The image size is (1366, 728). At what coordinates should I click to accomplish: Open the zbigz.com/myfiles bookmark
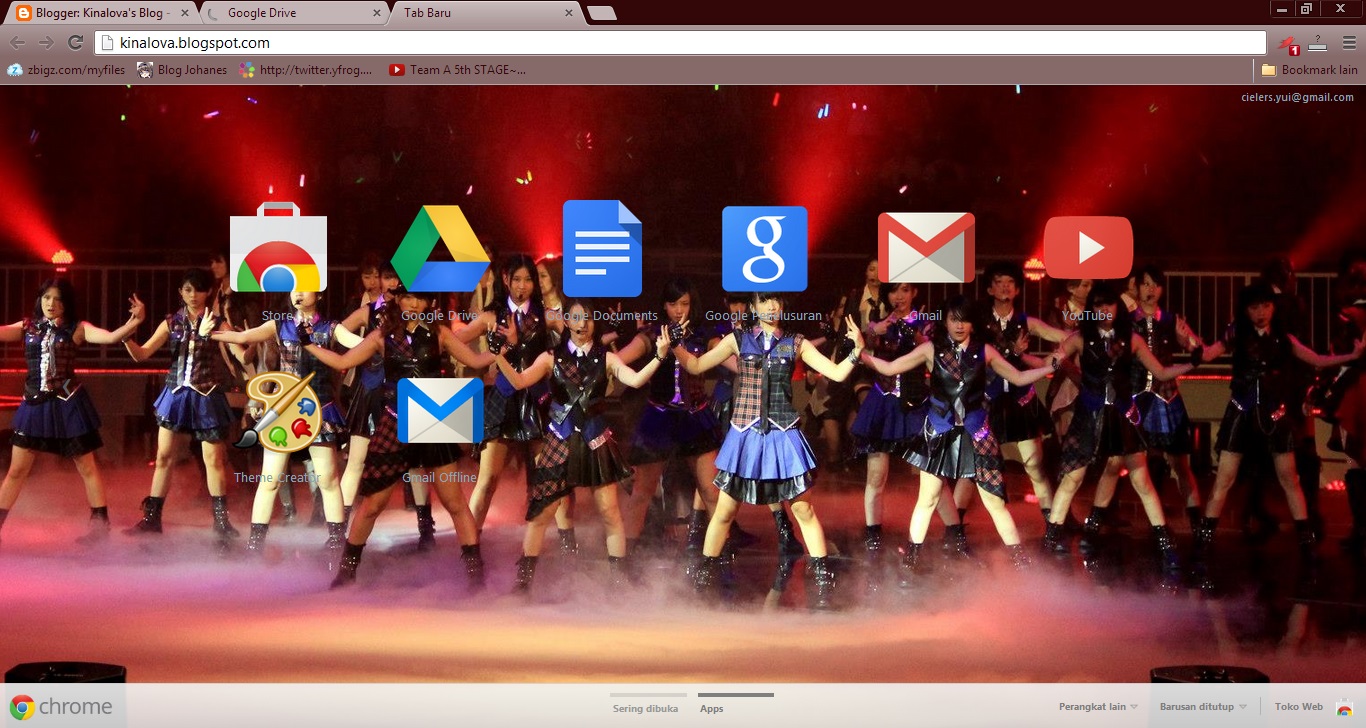[x=66, y=70]
